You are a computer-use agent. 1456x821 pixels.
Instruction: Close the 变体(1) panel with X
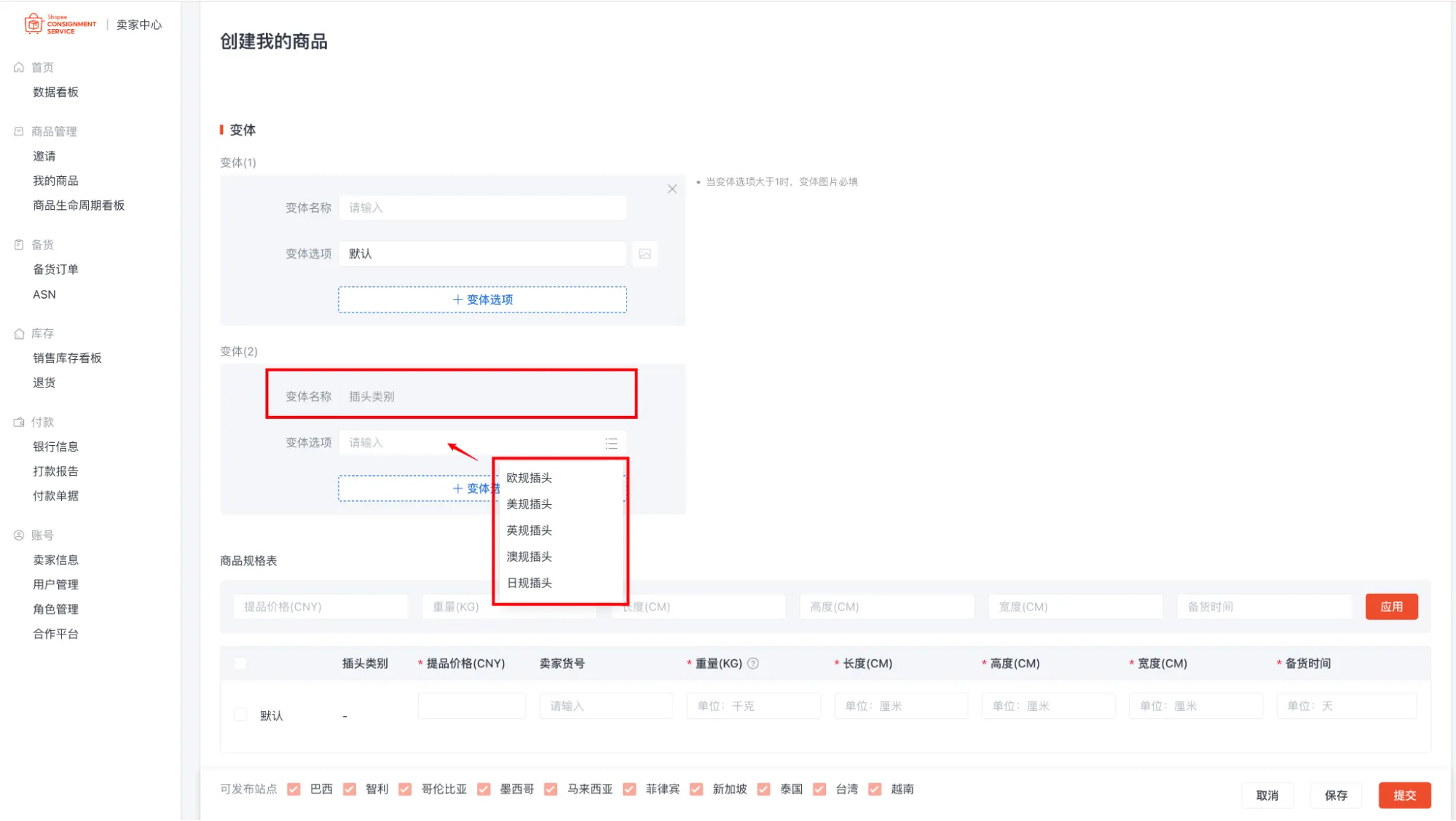click(x=672, y=189)
